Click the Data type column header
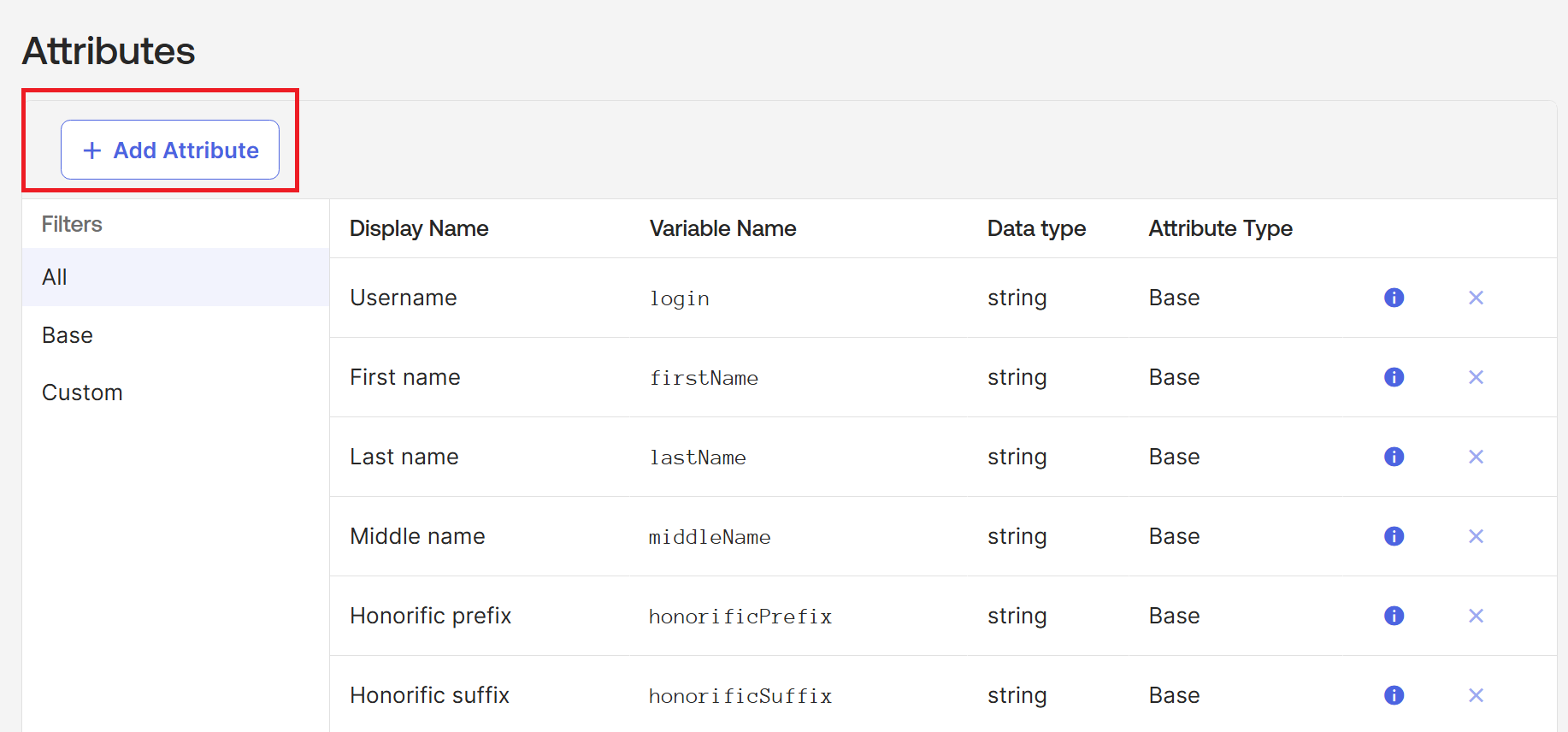This screenshot has height=732, width=1568. pyautogui.click(x=1036, y=228)
